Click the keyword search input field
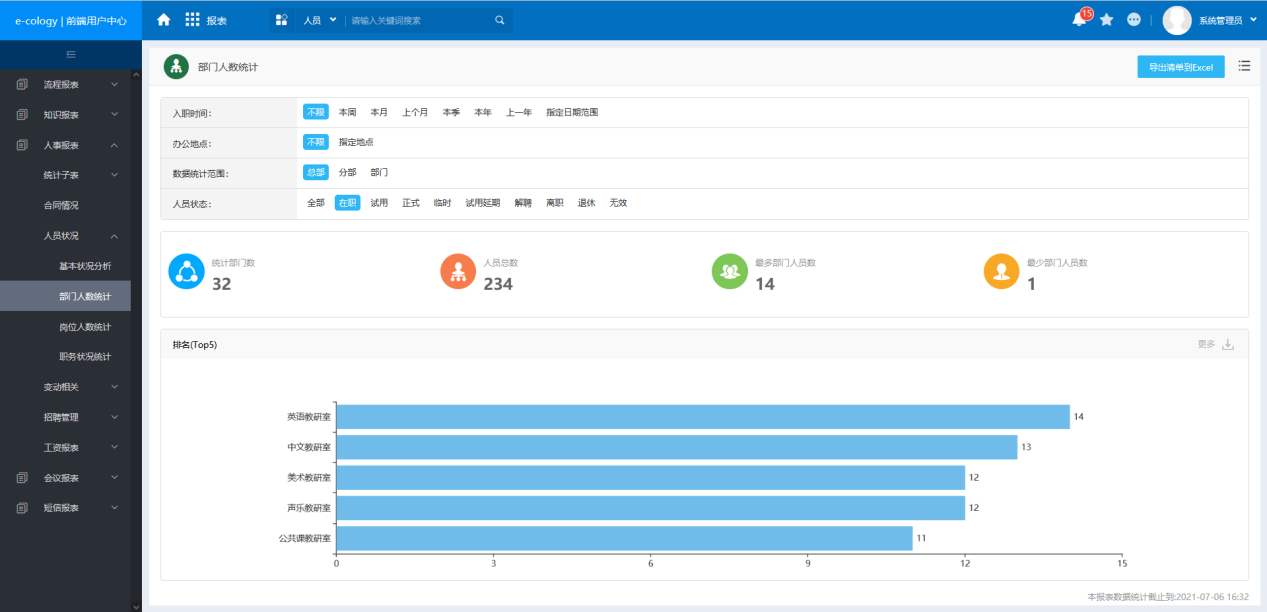Viewport: 1267px width, 612px height. click(419, 20)
